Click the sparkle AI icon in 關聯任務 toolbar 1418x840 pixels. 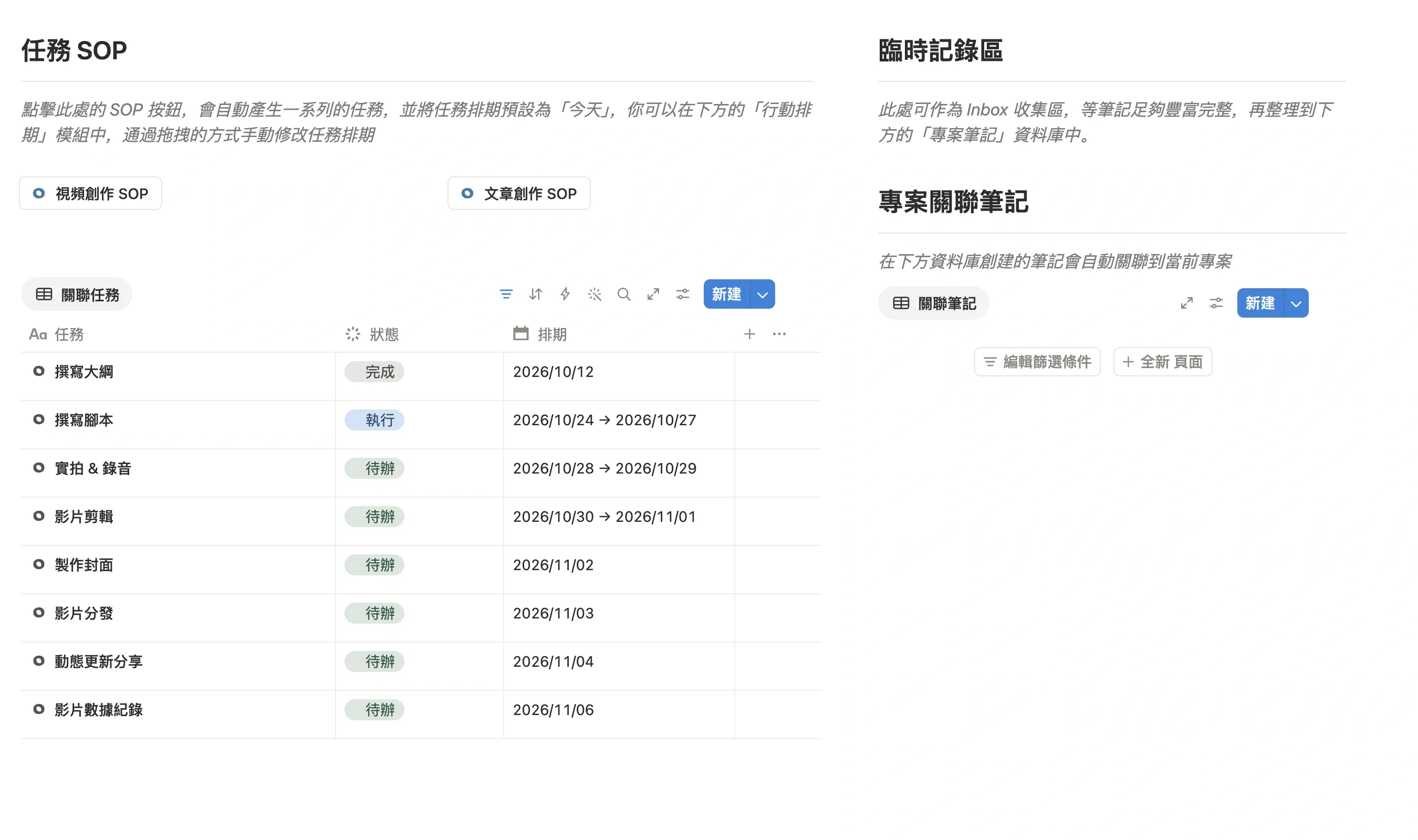point(595,295)
